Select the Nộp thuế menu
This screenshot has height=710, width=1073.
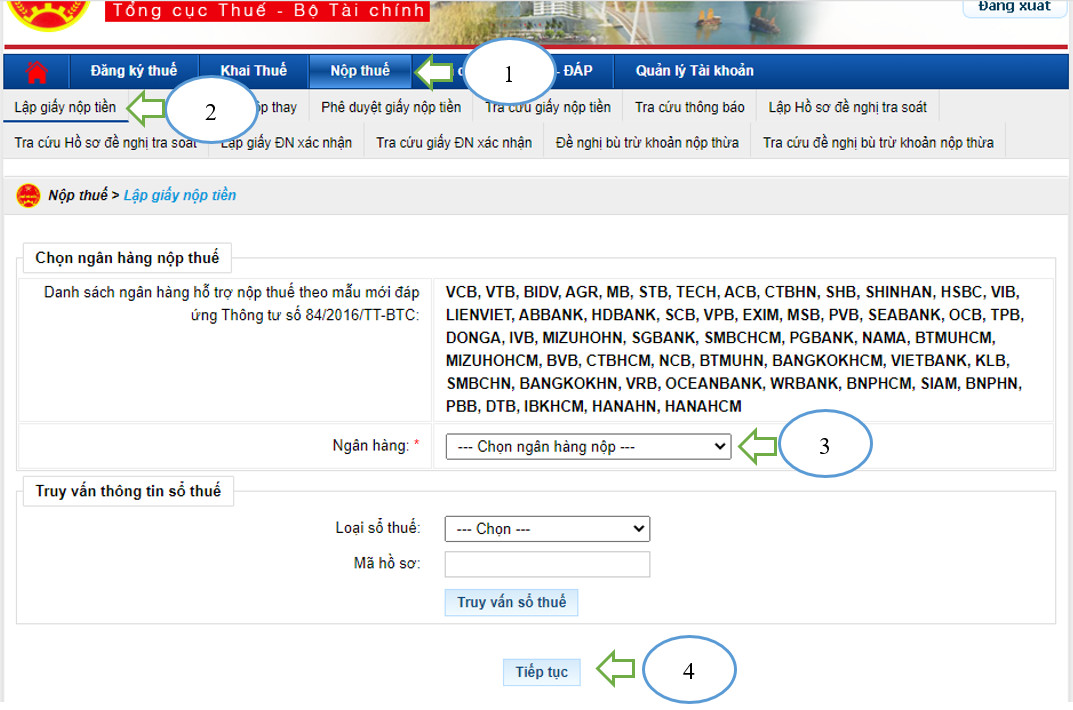click(360, 71)
